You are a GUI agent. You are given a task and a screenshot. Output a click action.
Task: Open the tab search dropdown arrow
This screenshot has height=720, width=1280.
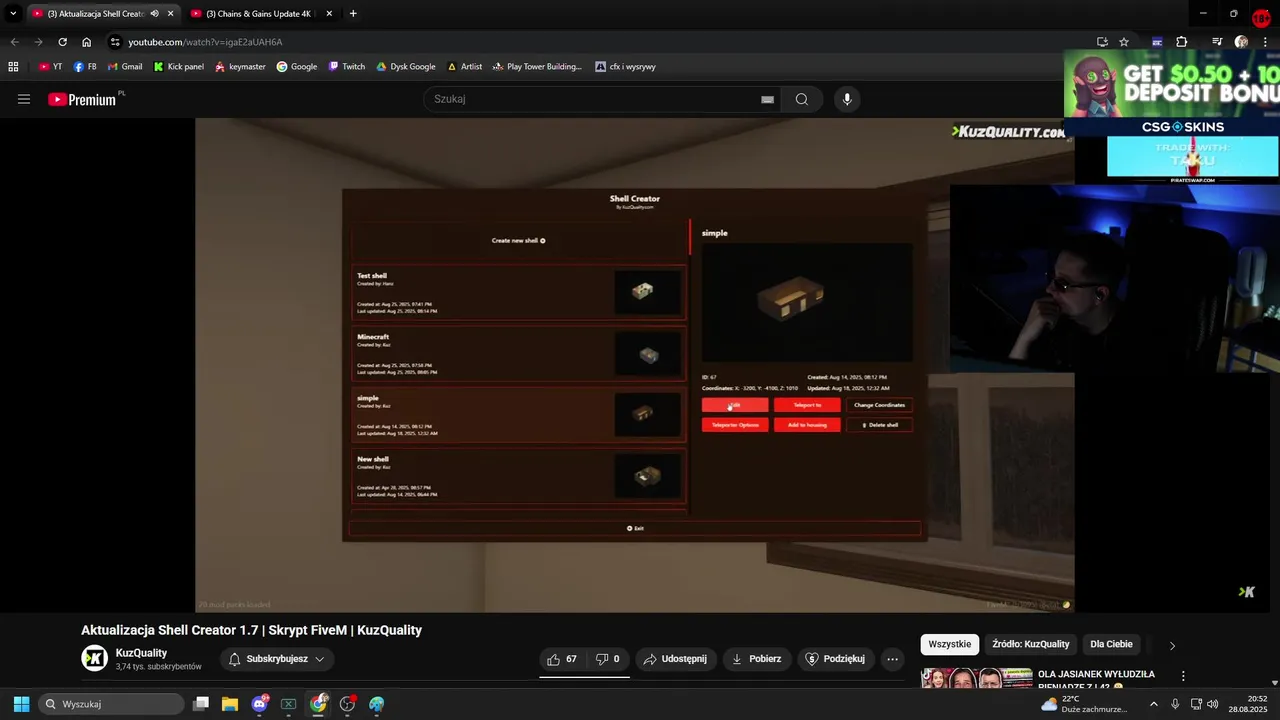[x=13, y=14]
